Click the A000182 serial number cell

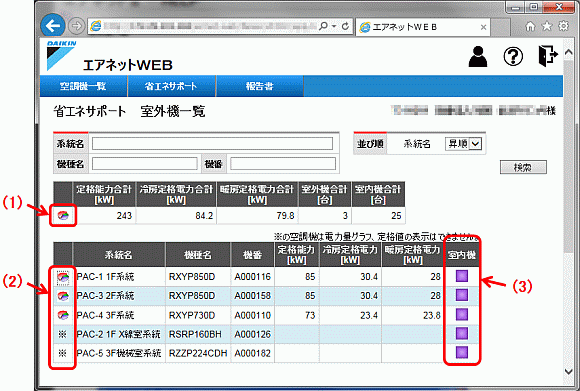coord(253,353)
